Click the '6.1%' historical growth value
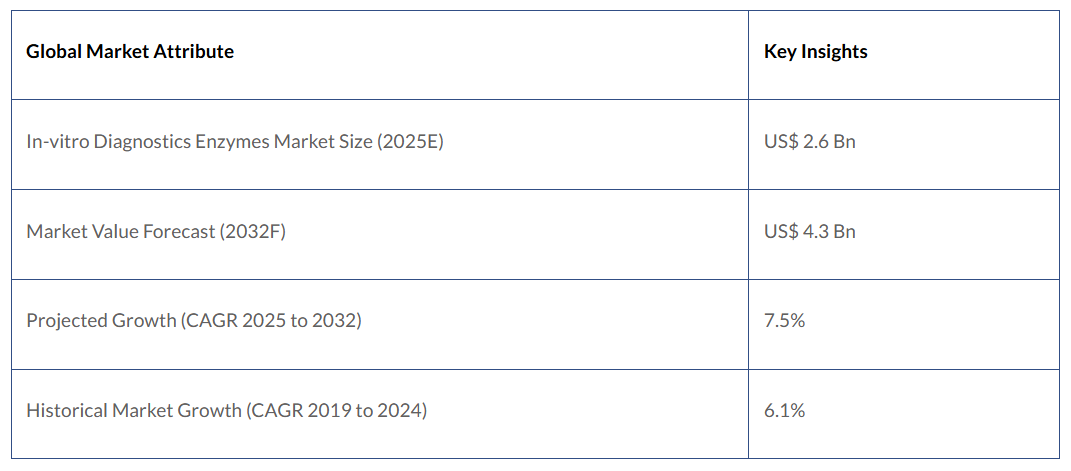This screenshot has height=471, width=1071. coord(784,411)
